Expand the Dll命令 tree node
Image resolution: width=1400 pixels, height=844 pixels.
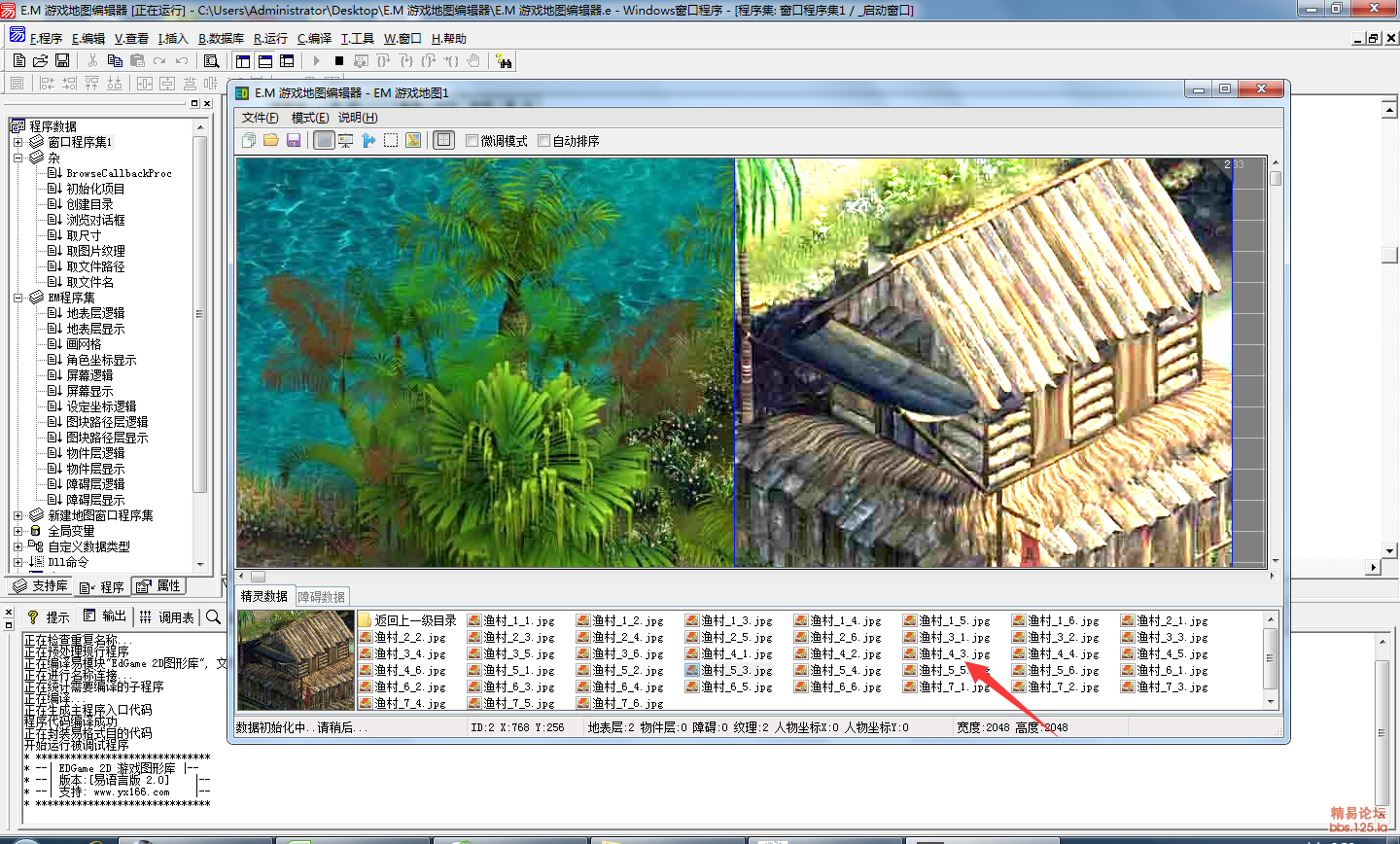[x=17, y=562]
